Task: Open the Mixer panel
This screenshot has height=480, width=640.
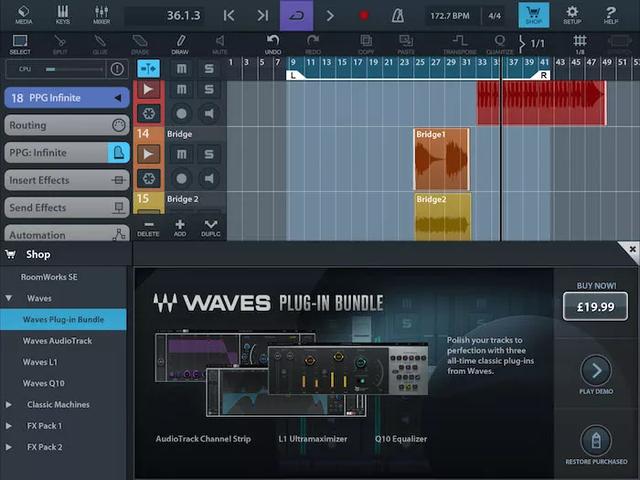Action: (x=101, y=15)
